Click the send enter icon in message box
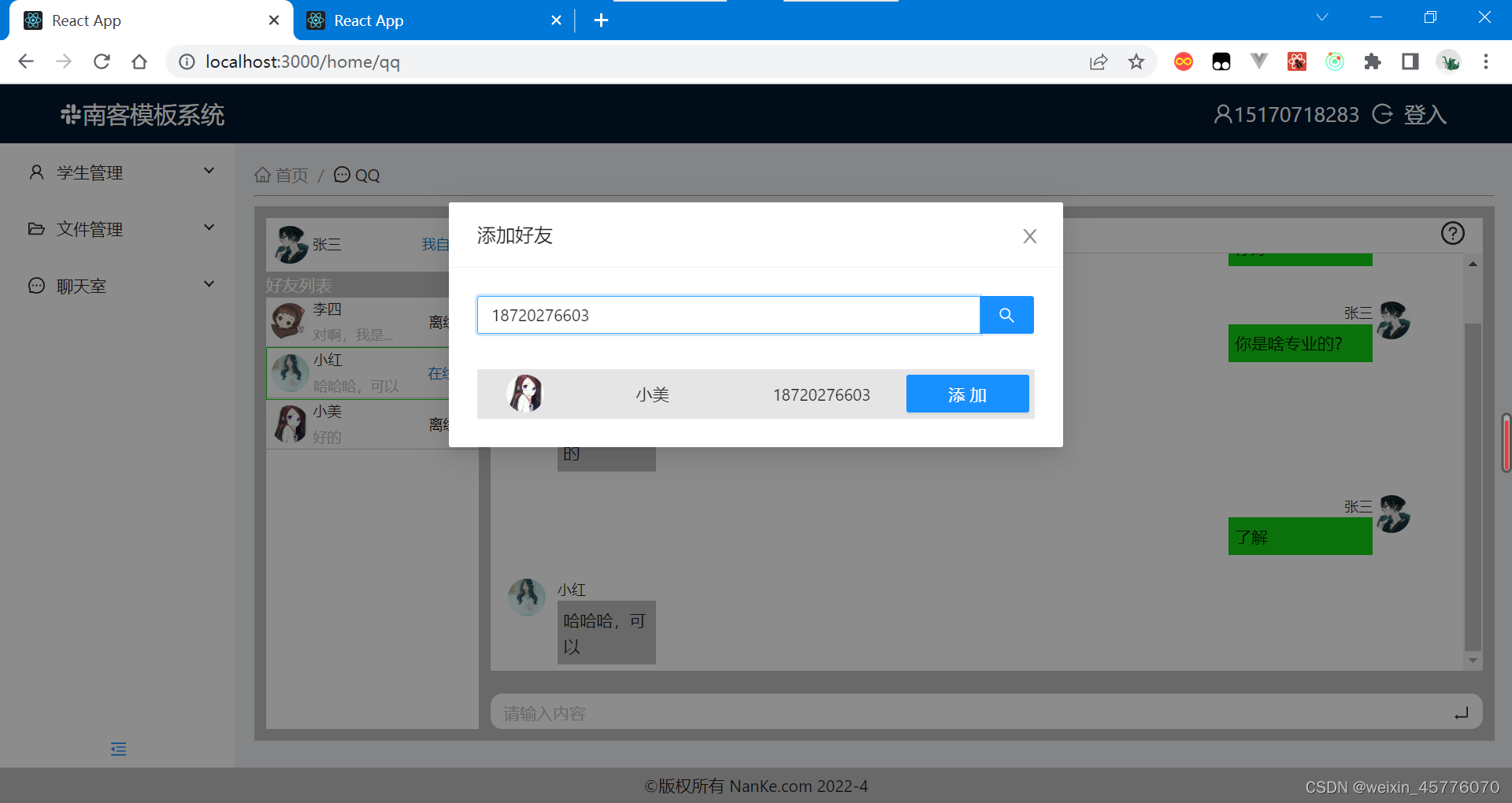 point(1462,713)
